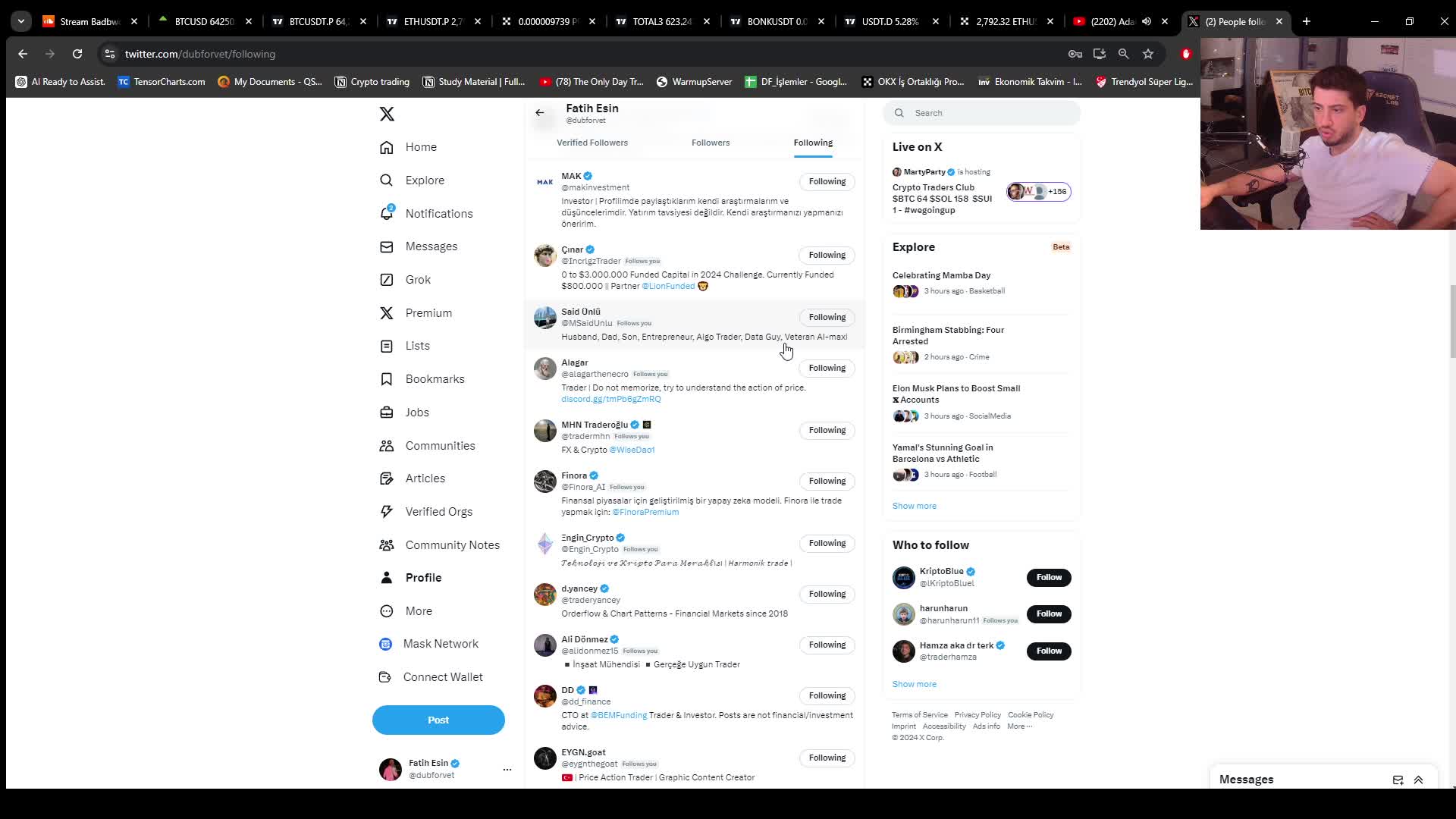1456x819 pixels.
Task: Click the browser zoom magnifier icon
Action: (1124, 54)
